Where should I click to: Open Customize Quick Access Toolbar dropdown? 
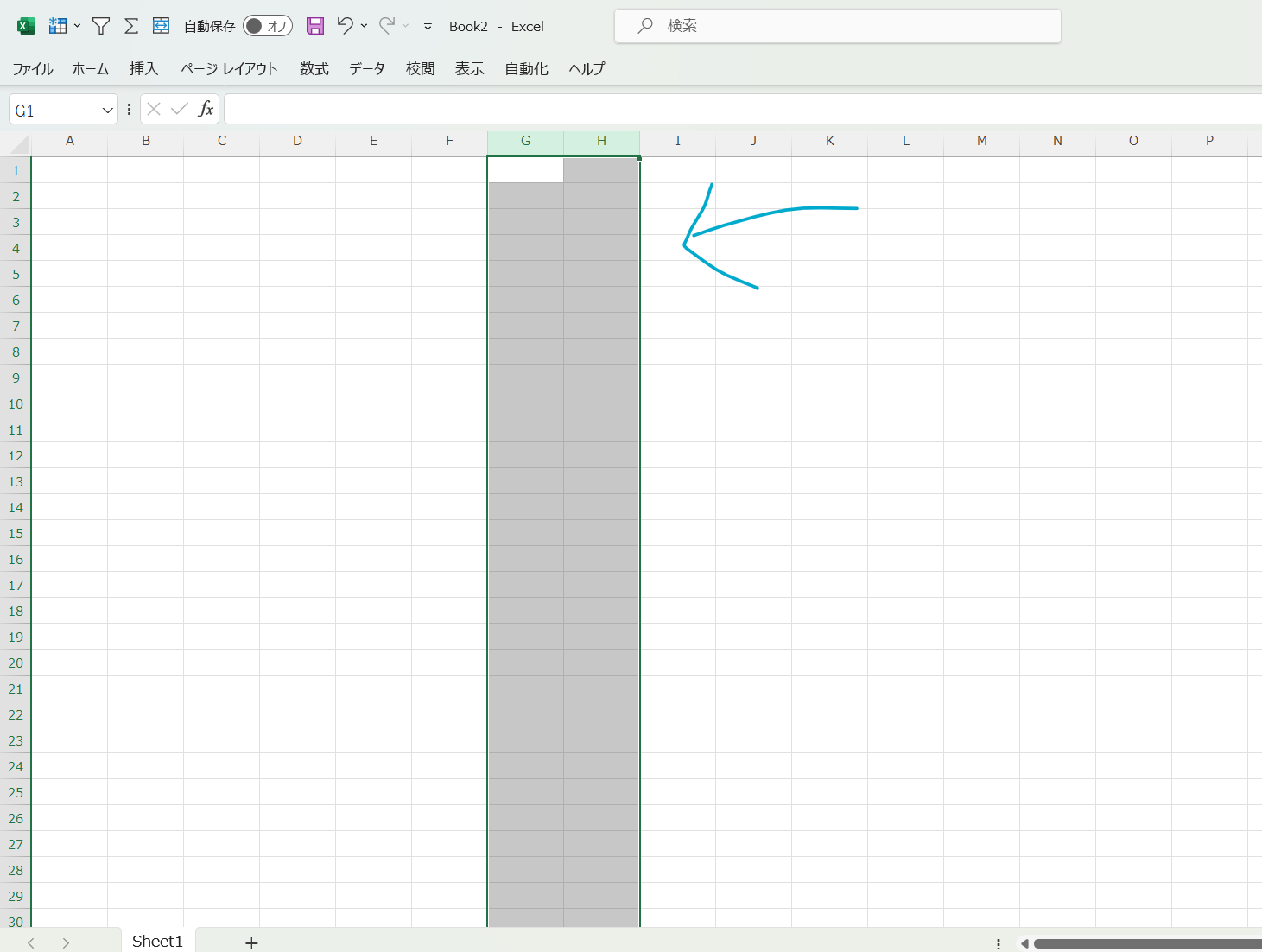(428, 27)
